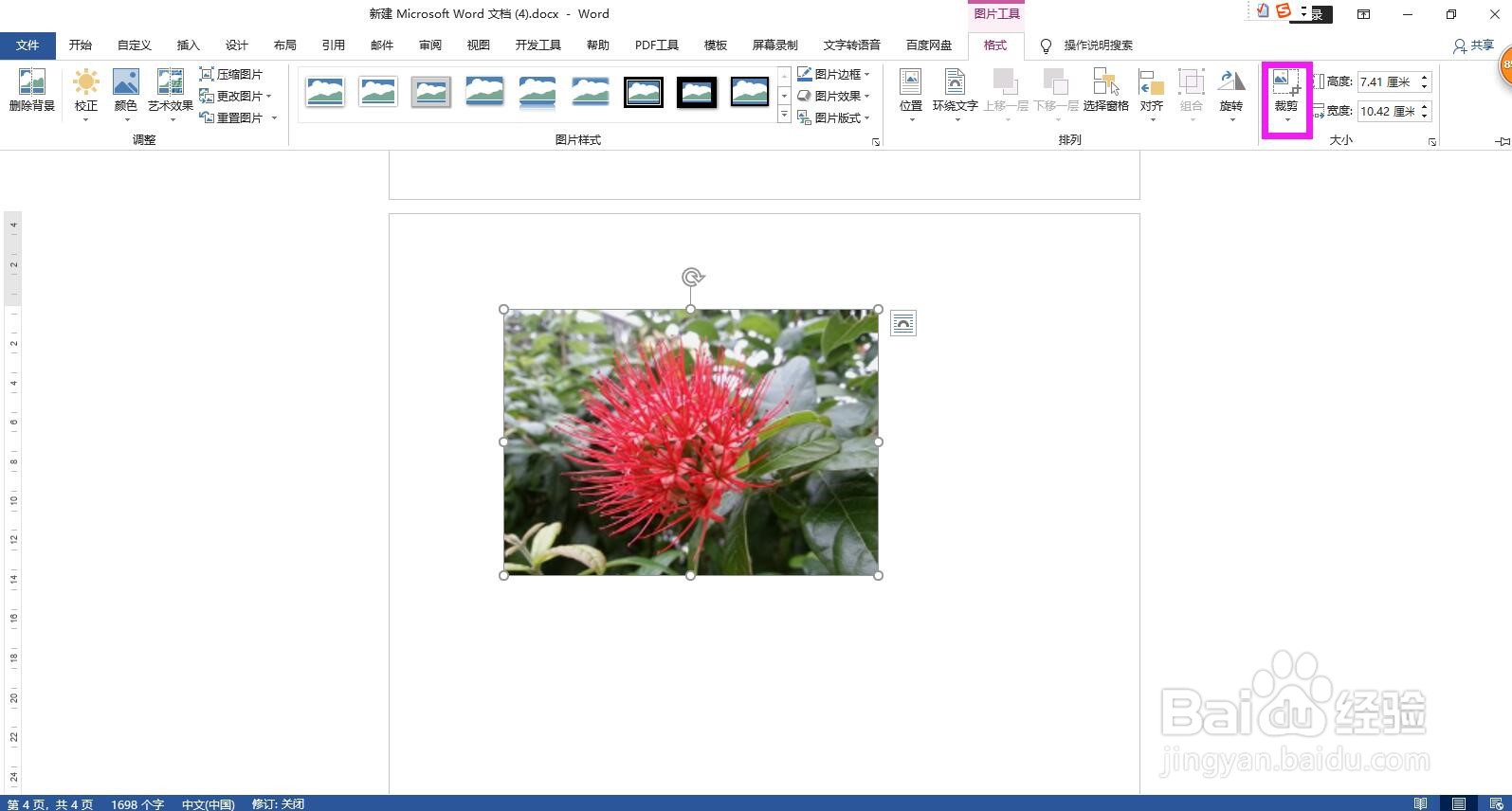The height and width of the screenshot is (811, 1512).
Task: Switch to the 视图 view tab
Action: point(479,45)
